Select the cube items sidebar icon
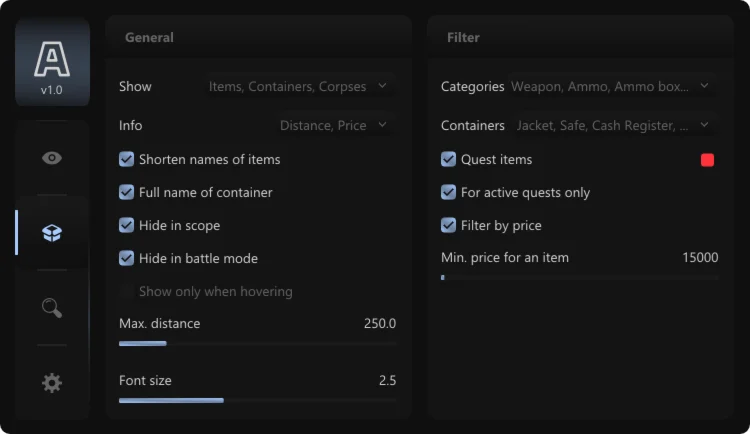 (x=52, y=232)
